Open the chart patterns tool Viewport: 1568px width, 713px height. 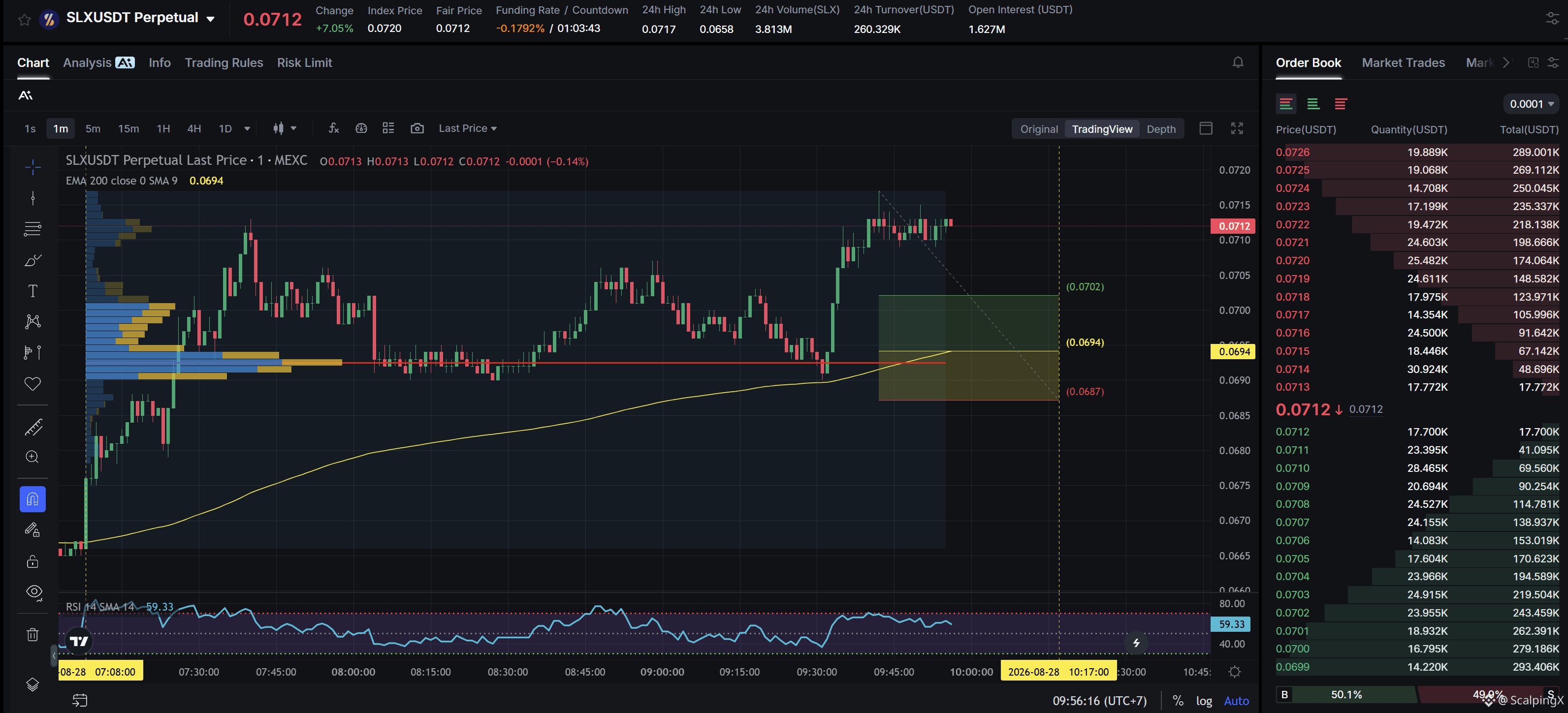pyautogui.click(x=33, y=321)
